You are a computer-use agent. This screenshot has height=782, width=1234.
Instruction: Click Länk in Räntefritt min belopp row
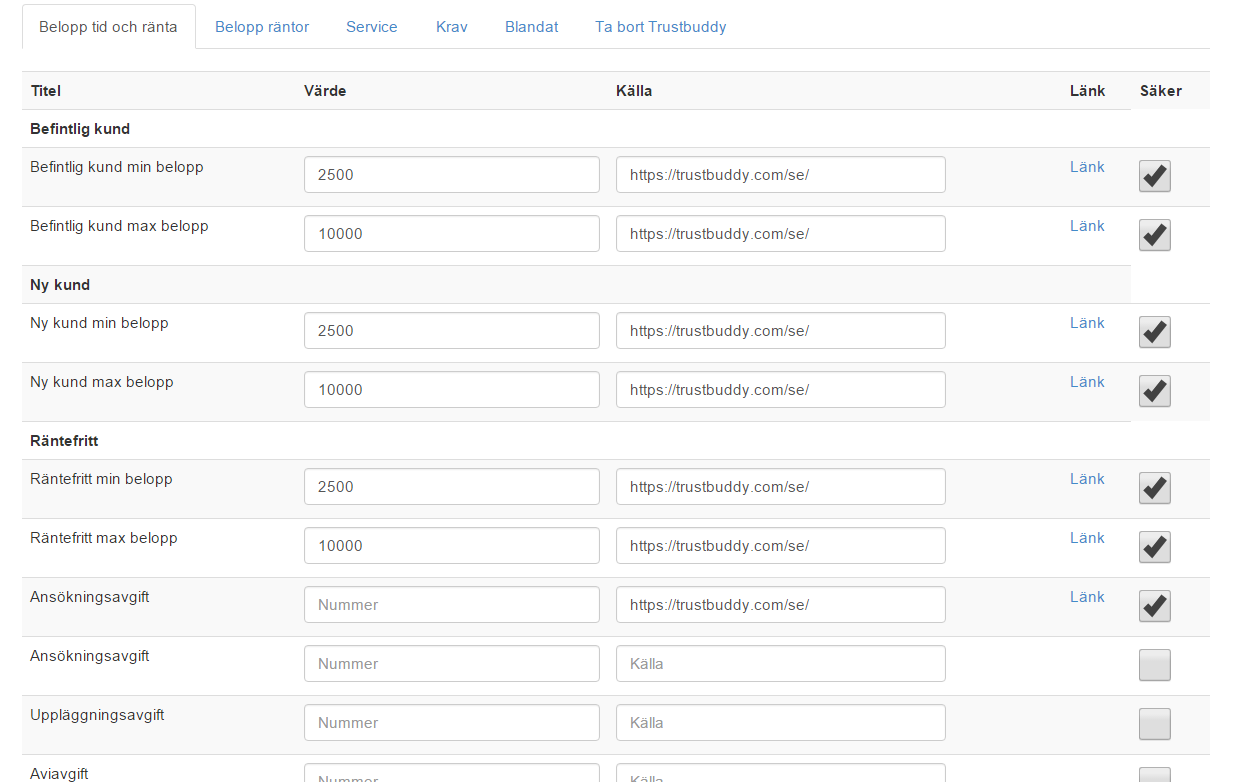click(x=1087, y=479)
